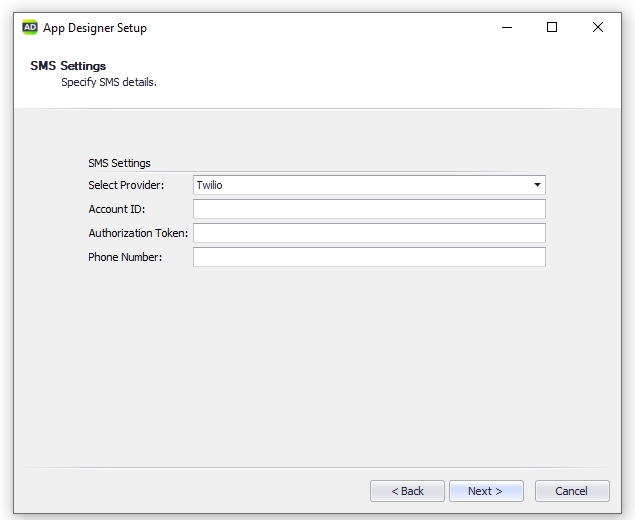Focus the Authorization Token input box
The width and height of the screenshot is (635, 520).
click(369, 233)
